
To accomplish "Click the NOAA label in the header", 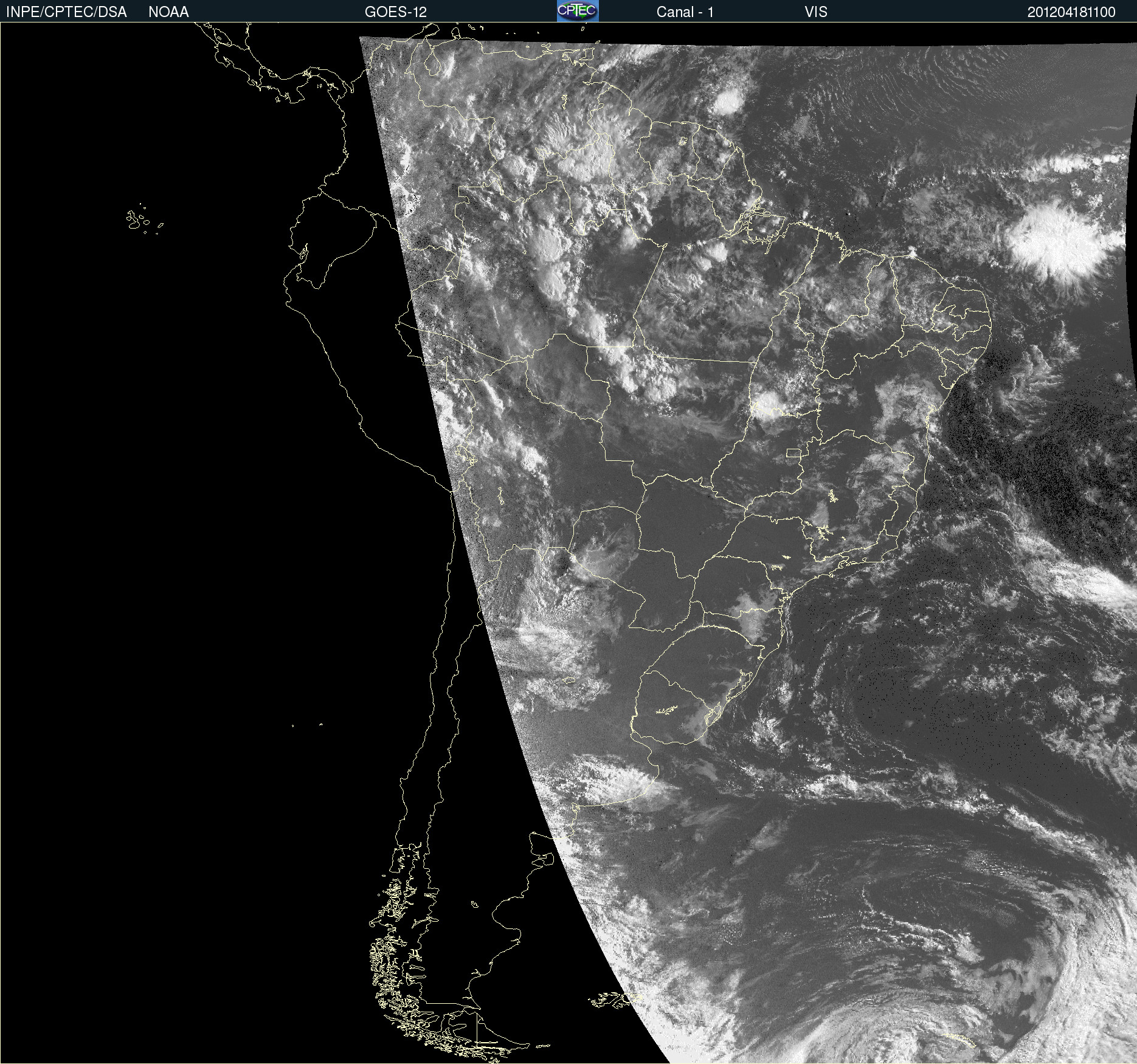I will click(x=168, y=12).
